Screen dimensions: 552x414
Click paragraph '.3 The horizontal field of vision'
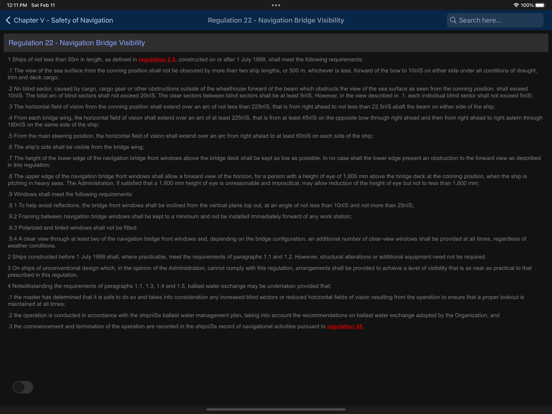[x=251, y=107]
